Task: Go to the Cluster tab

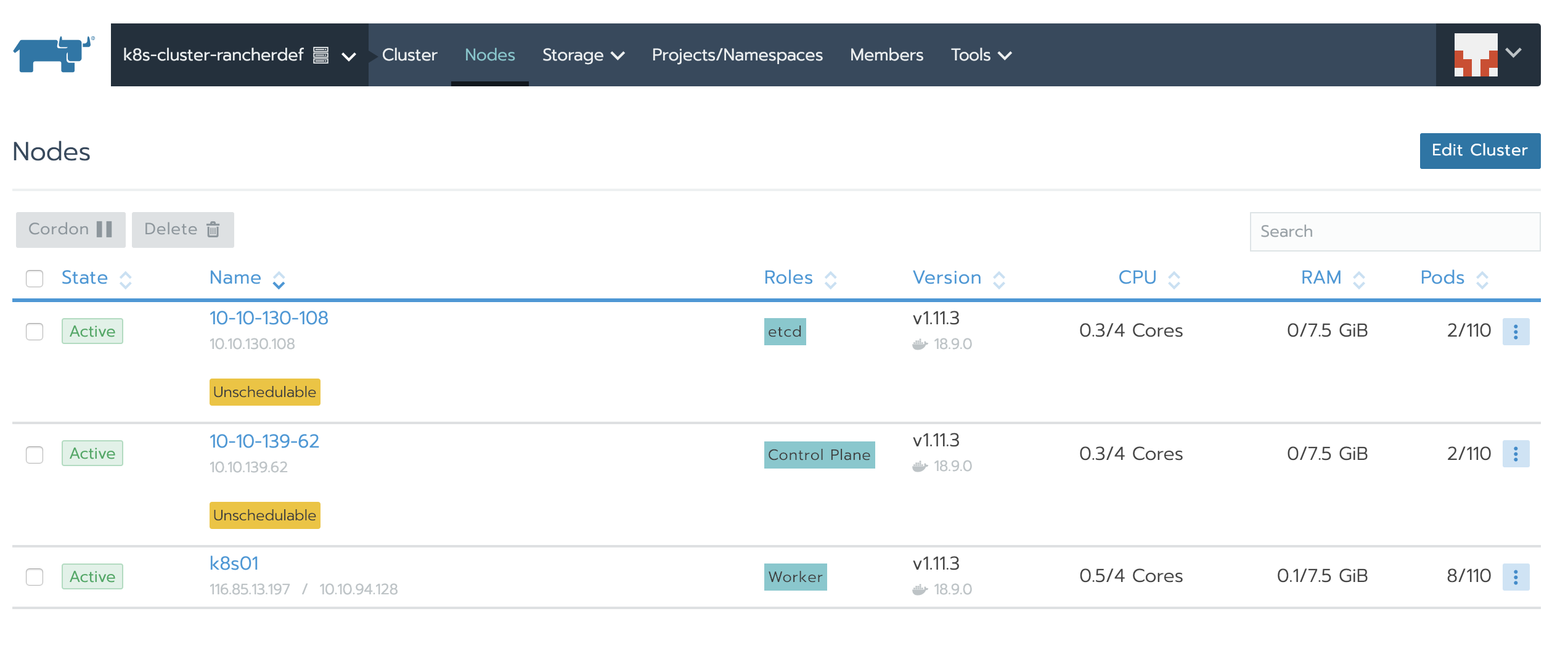Action: (x=409, y=55)
